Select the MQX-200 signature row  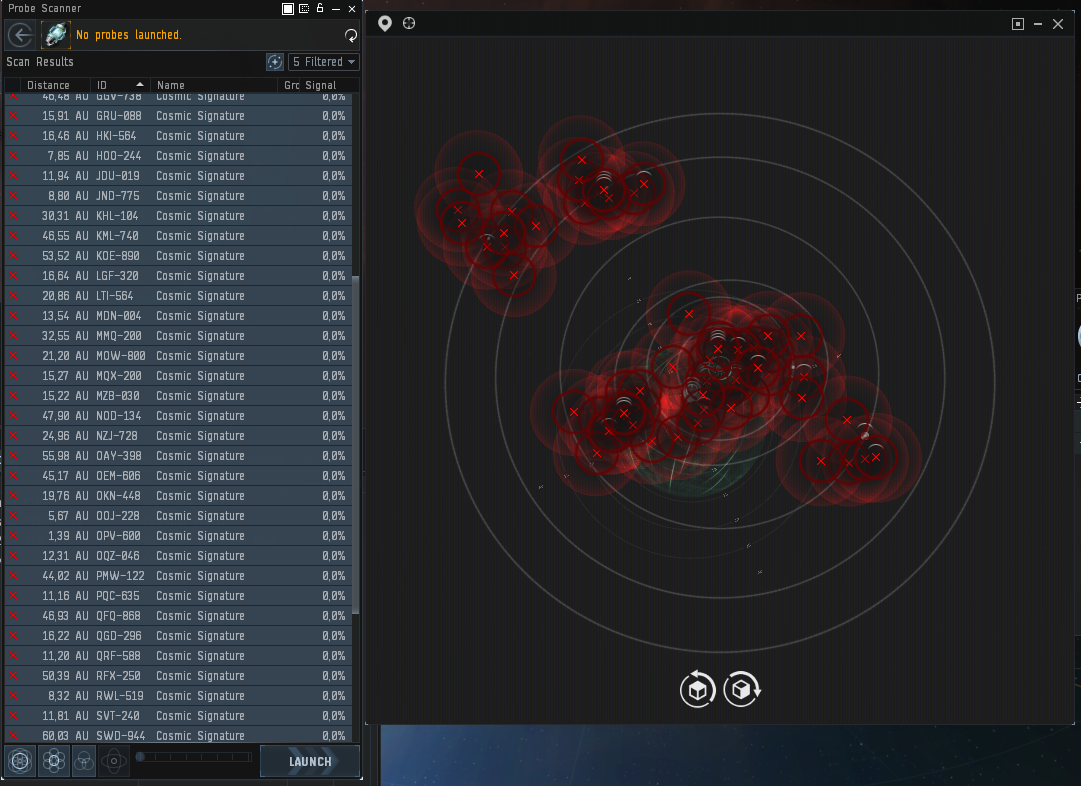tap(178, 376)
